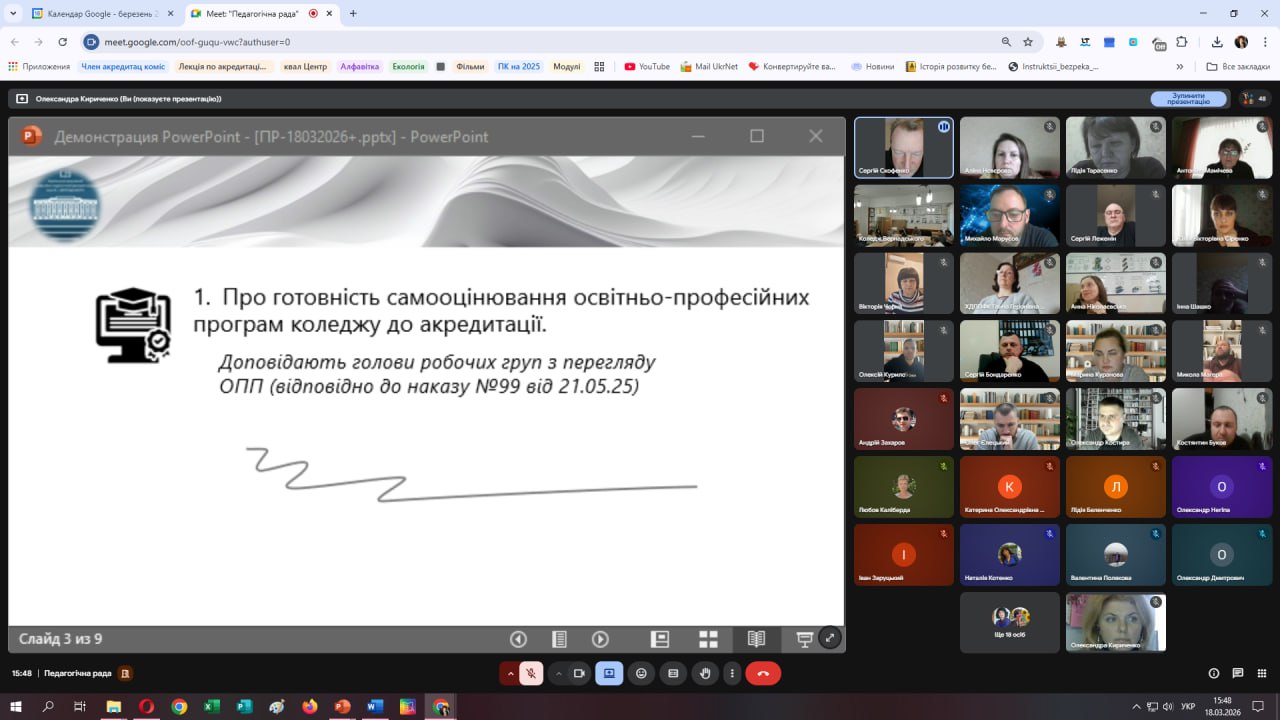The image size is (1280, 720).
Task: Click Сергій Скофенко's participant video tile
Action: [x=903, y=147]
